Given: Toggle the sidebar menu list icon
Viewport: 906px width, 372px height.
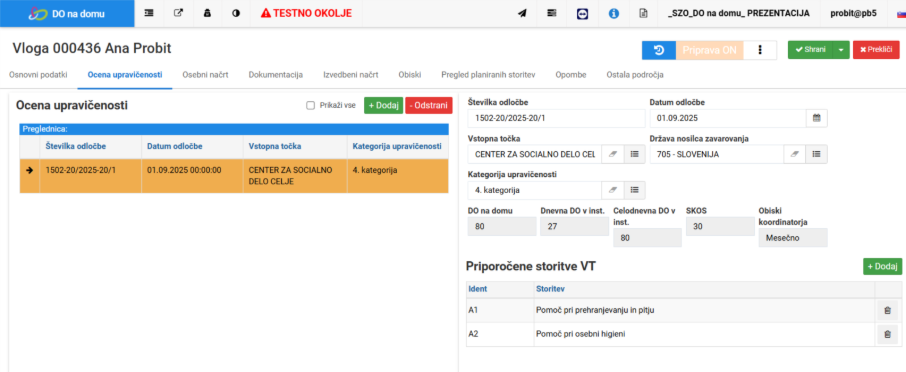Looking at the screenshot, I should tap(149, 13).
